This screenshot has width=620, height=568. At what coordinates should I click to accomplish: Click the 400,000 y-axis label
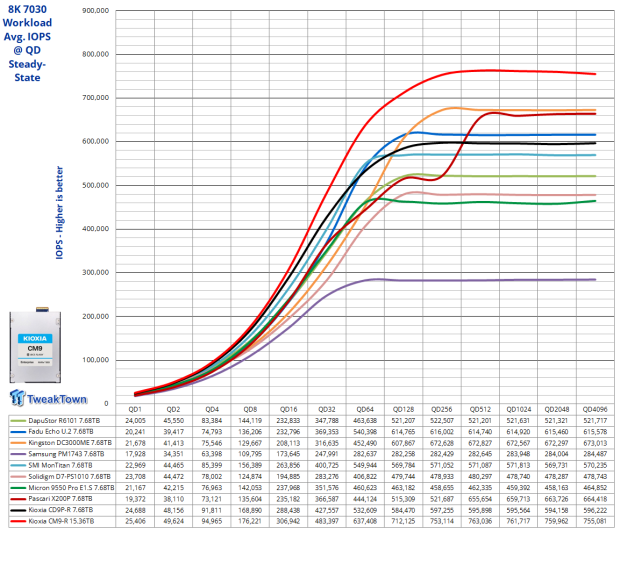point(95,229)
